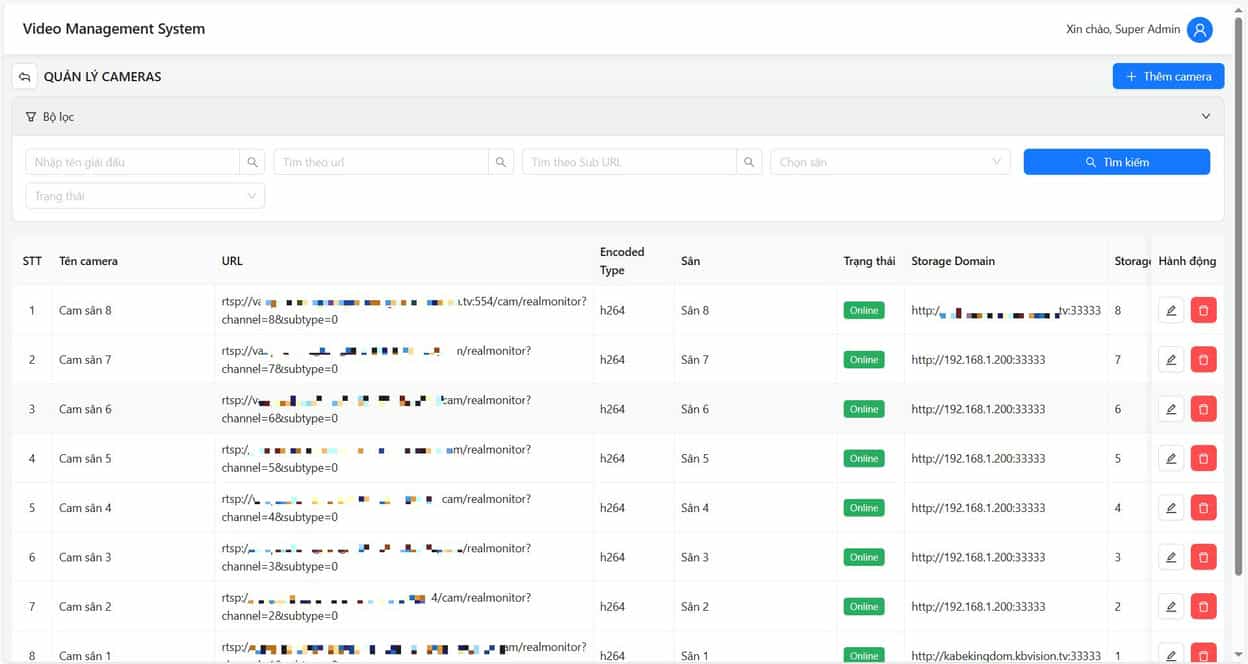This screenshot has width=1248, height=664.
Task: Expand the Trạng thái status dropdown
Action: tap(145, 196)
